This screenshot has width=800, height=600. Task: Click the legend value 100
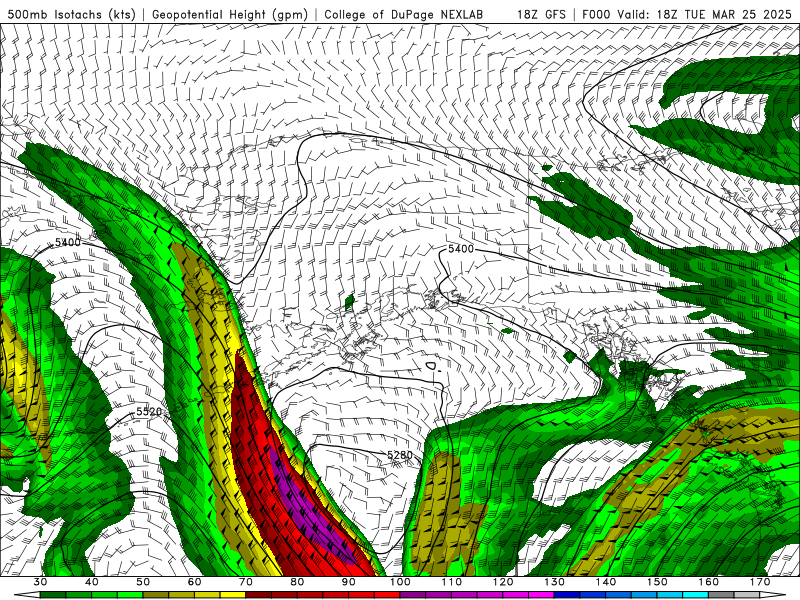click(400, 582)
